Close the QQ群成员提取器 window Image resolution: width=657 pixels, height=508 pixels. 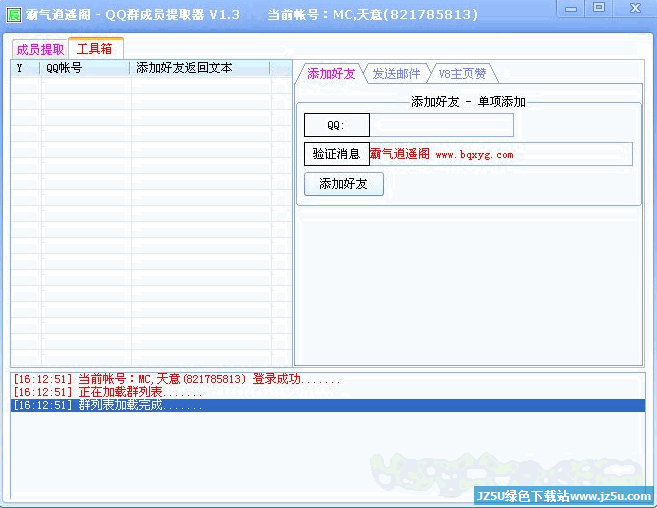point(635,8)
